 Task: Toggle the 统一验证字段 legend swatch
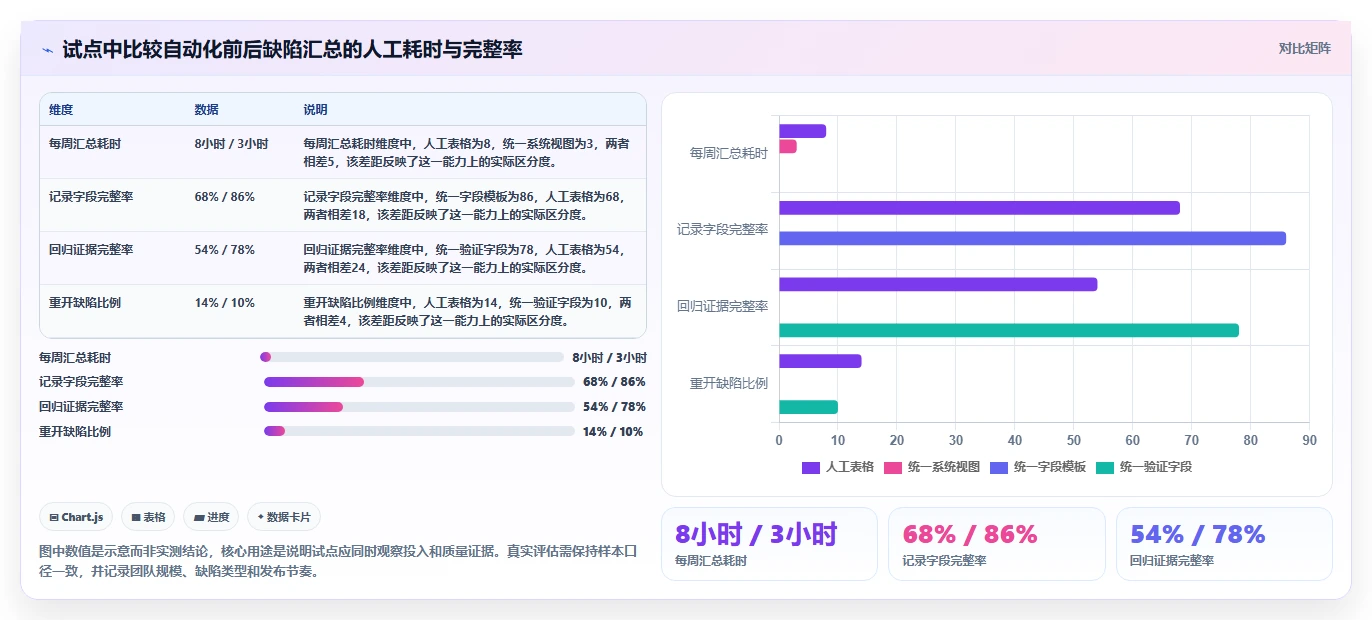pyautogui.click(x=1105, y=467)
